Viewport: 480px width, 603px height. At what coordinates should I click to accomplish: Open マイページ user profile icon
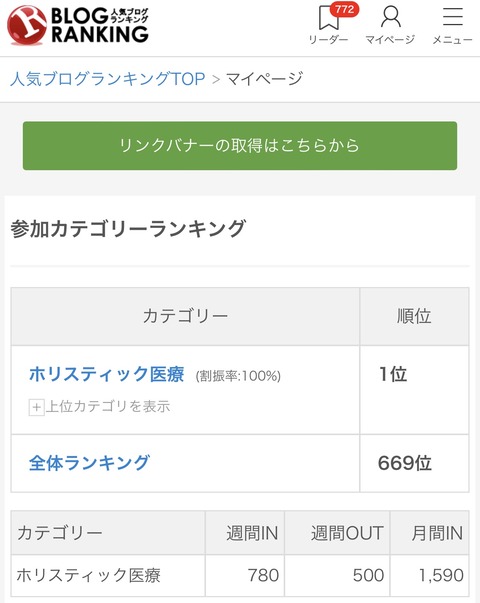pyautogui.click(x=390, y=17)
